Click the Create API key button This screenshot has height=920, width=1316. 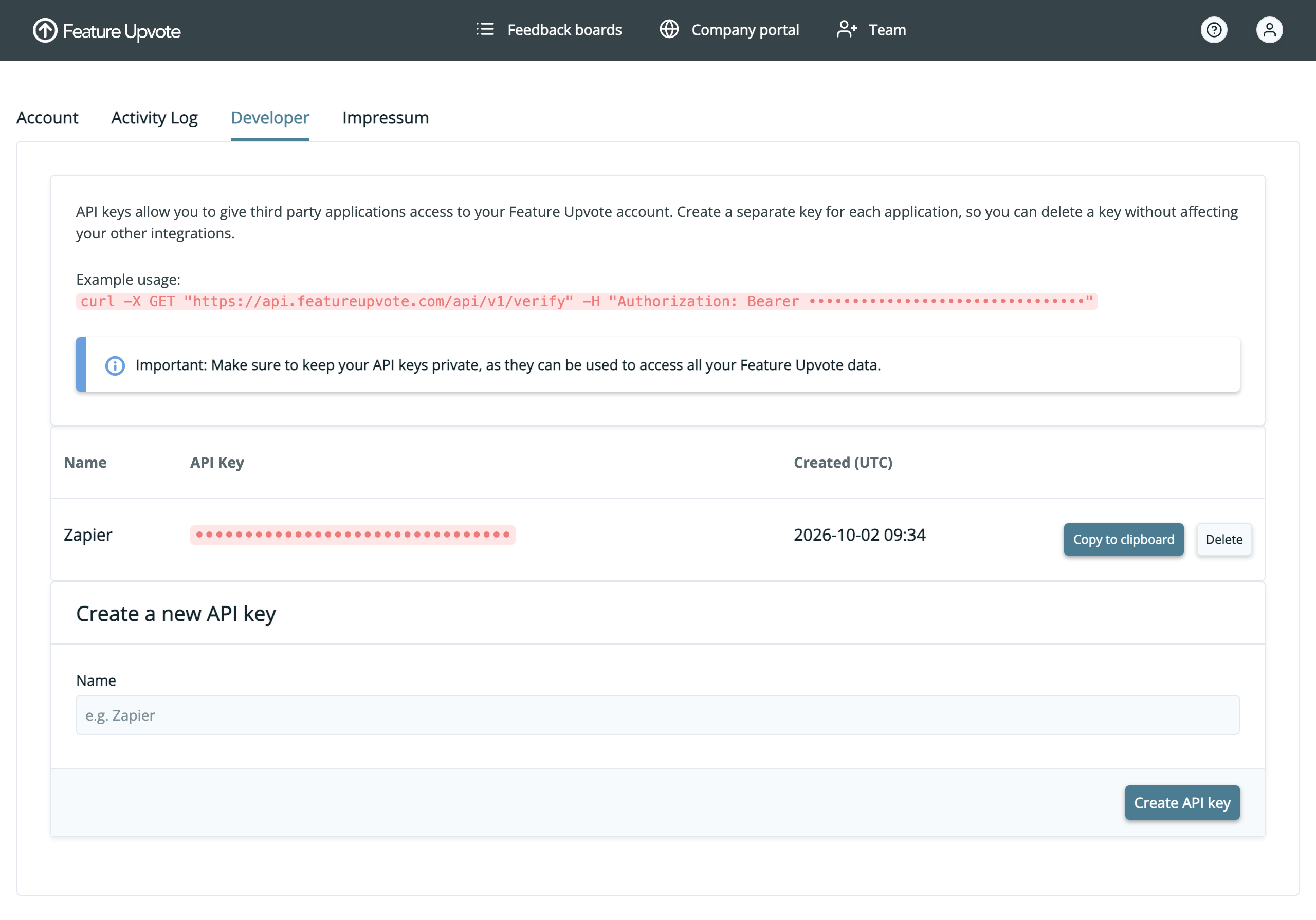pos(1182,802)
